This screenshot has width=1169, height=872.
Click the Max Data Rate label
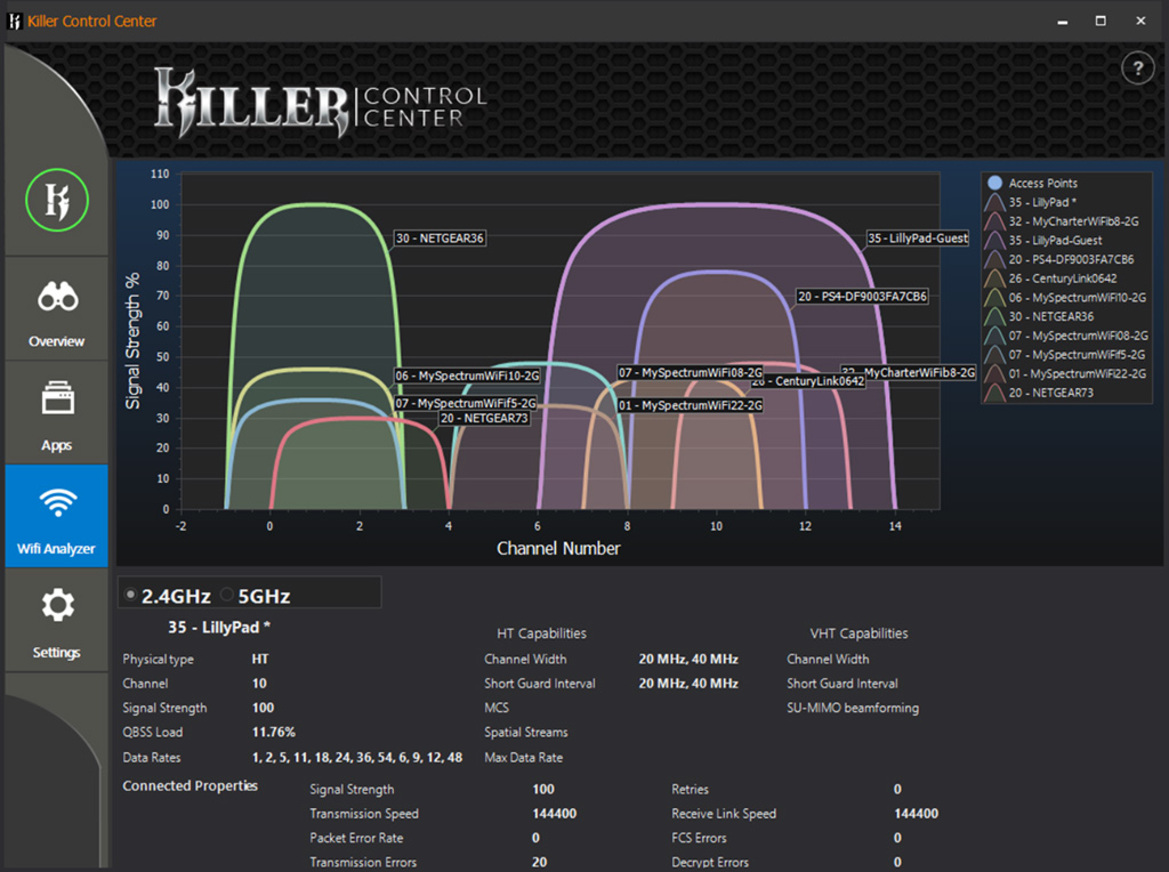(523, 757)
